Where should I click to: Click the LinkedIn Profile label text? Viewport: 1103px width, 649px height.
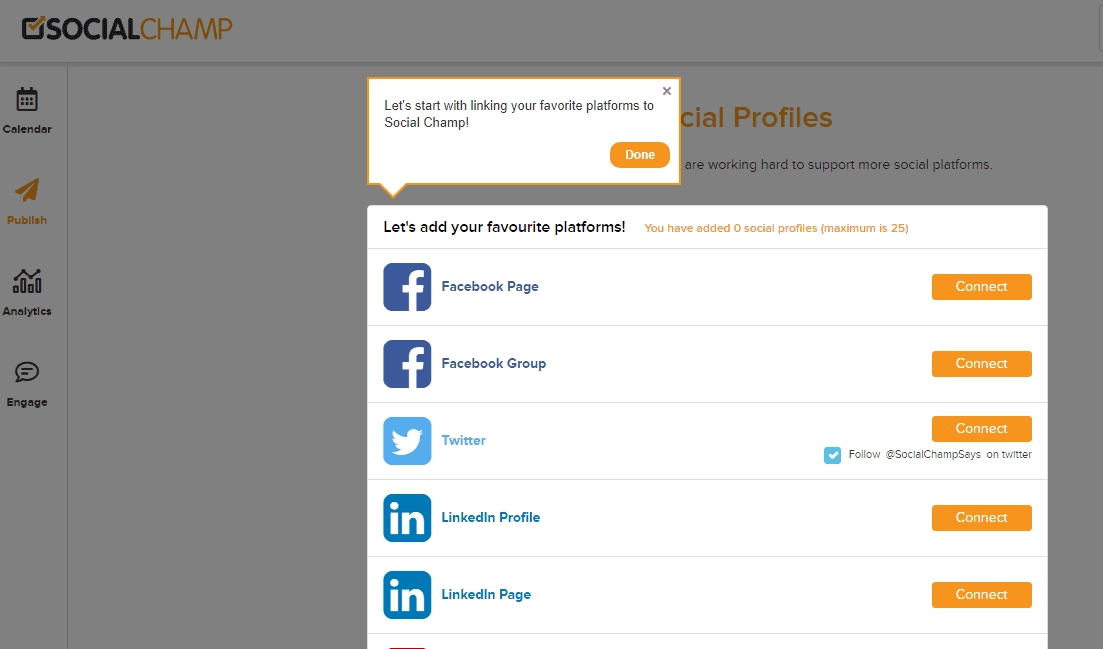[490, 518]
